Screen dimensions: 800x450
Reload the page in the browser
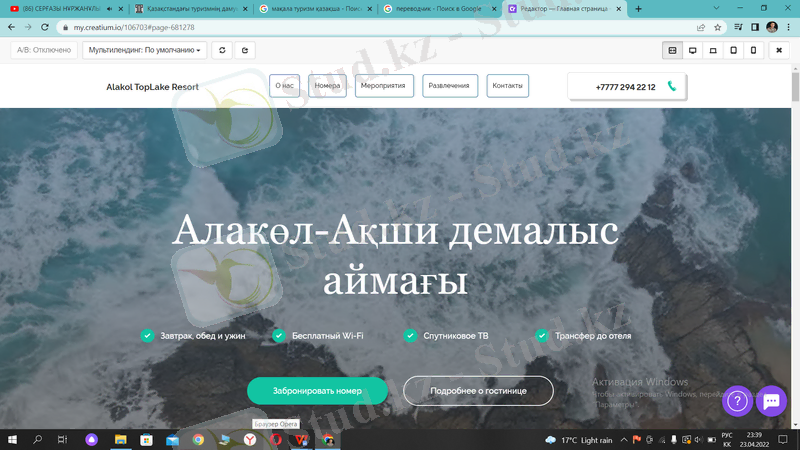pos(44,27)
